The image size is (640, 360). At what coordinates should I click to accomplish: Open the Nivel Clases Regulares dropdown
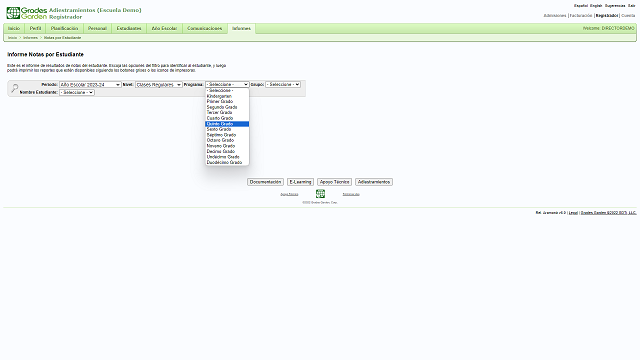(159, 84)
